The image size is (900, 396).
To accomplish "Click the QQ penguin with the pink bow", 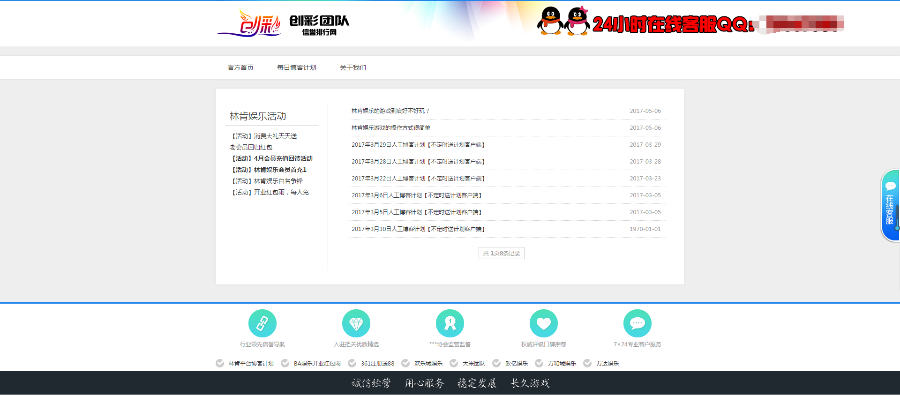I will click(577, 21).
